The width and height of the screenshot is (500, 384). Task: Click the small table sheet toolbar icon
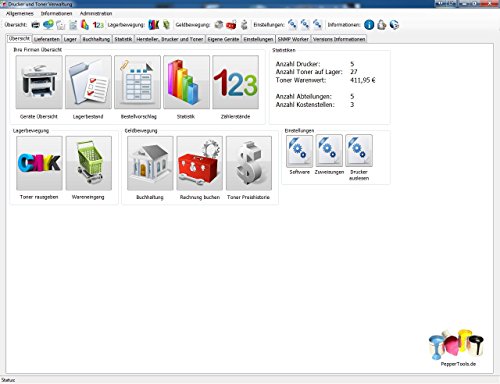(73, 25)
